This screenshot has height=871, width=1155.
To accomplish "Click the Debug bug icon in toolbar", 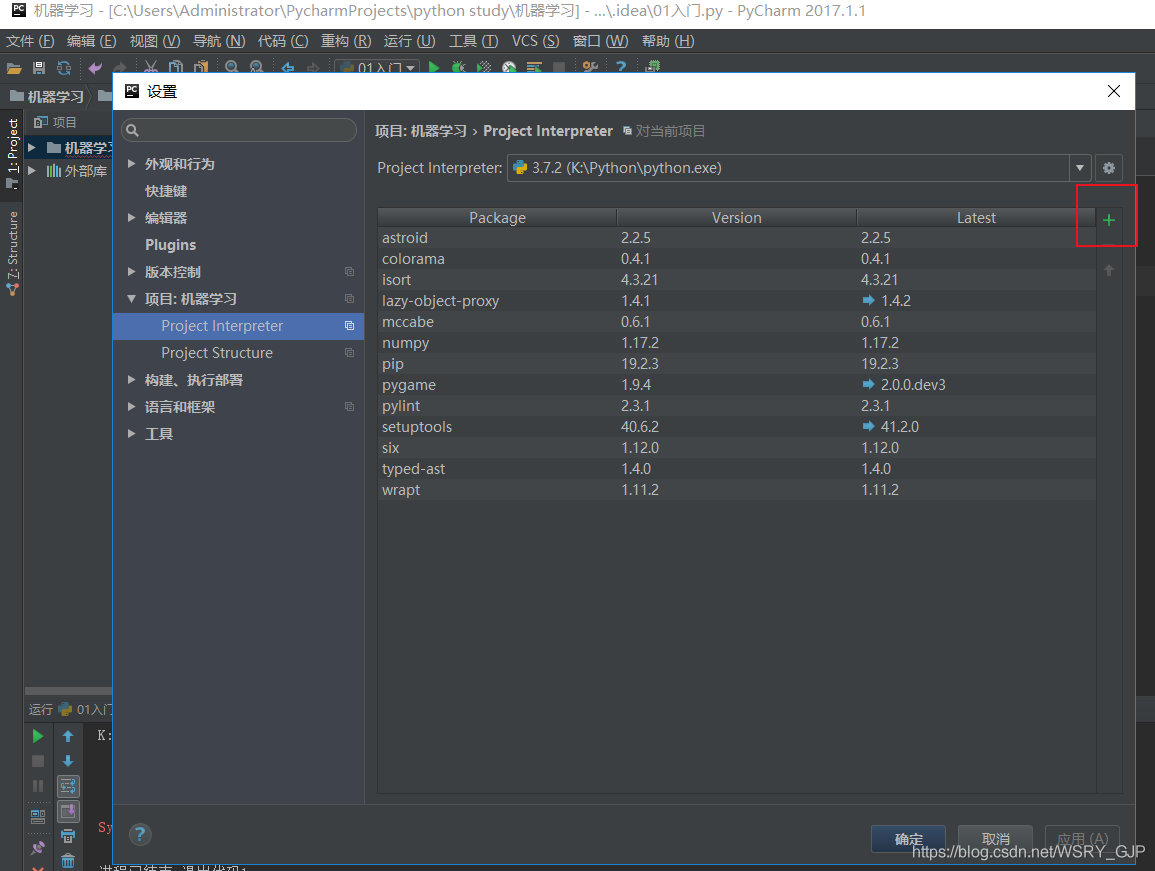I will [458, 68].
